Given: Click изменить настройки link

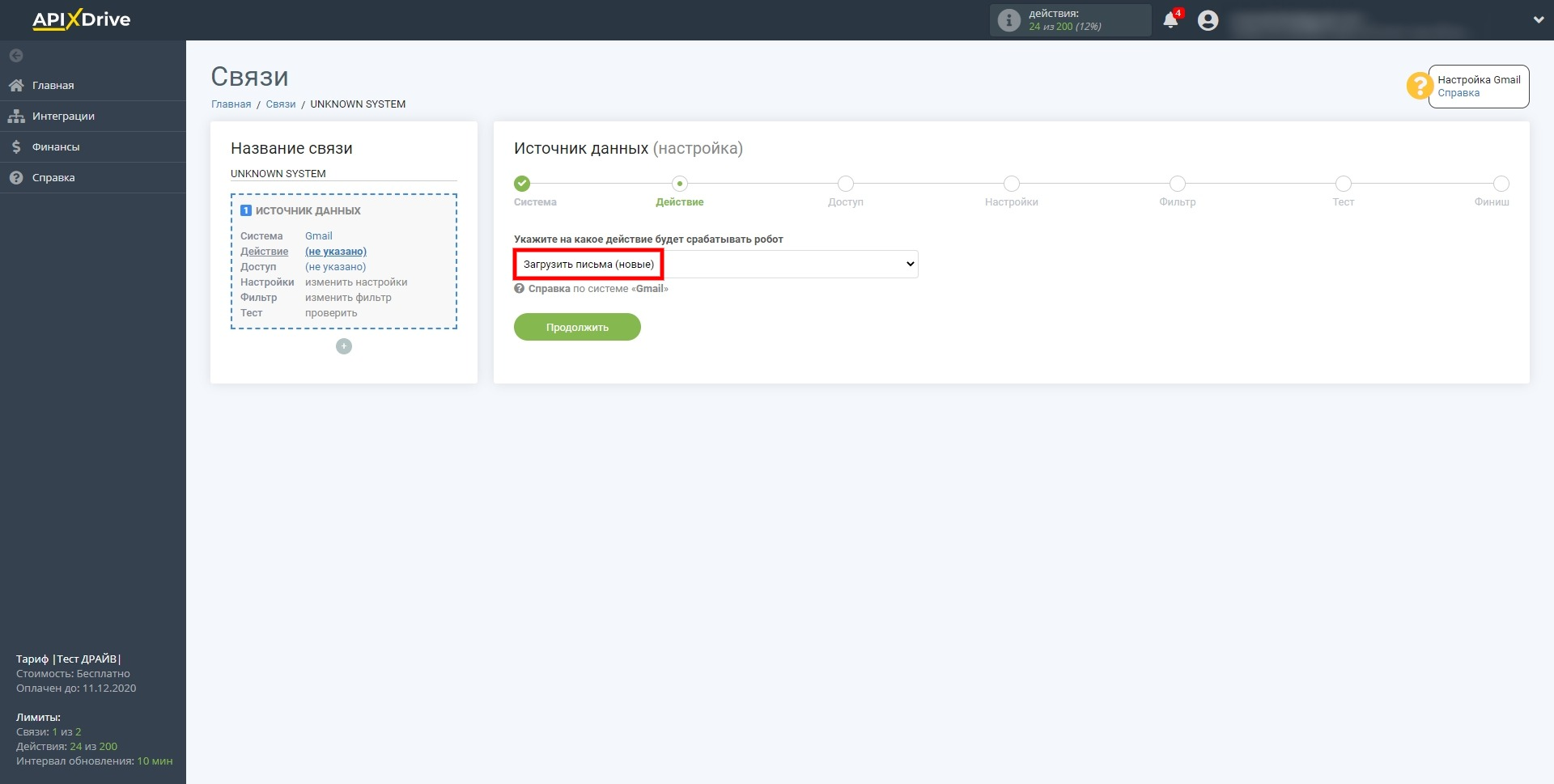Looking at the screenshot, I should [356, 282].
